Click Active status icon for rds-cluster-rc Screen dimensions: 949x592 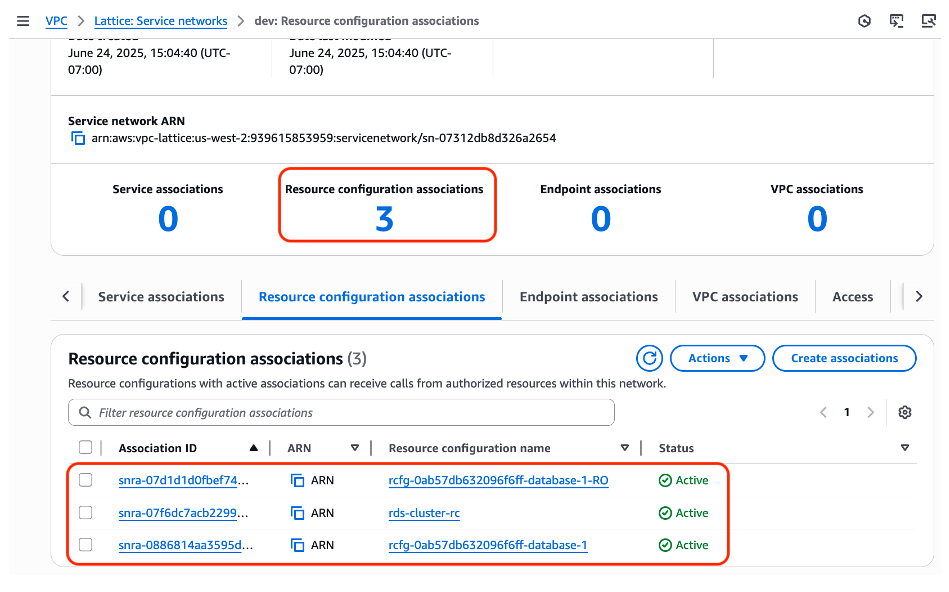pyautogui.click(x=665, y=513)
